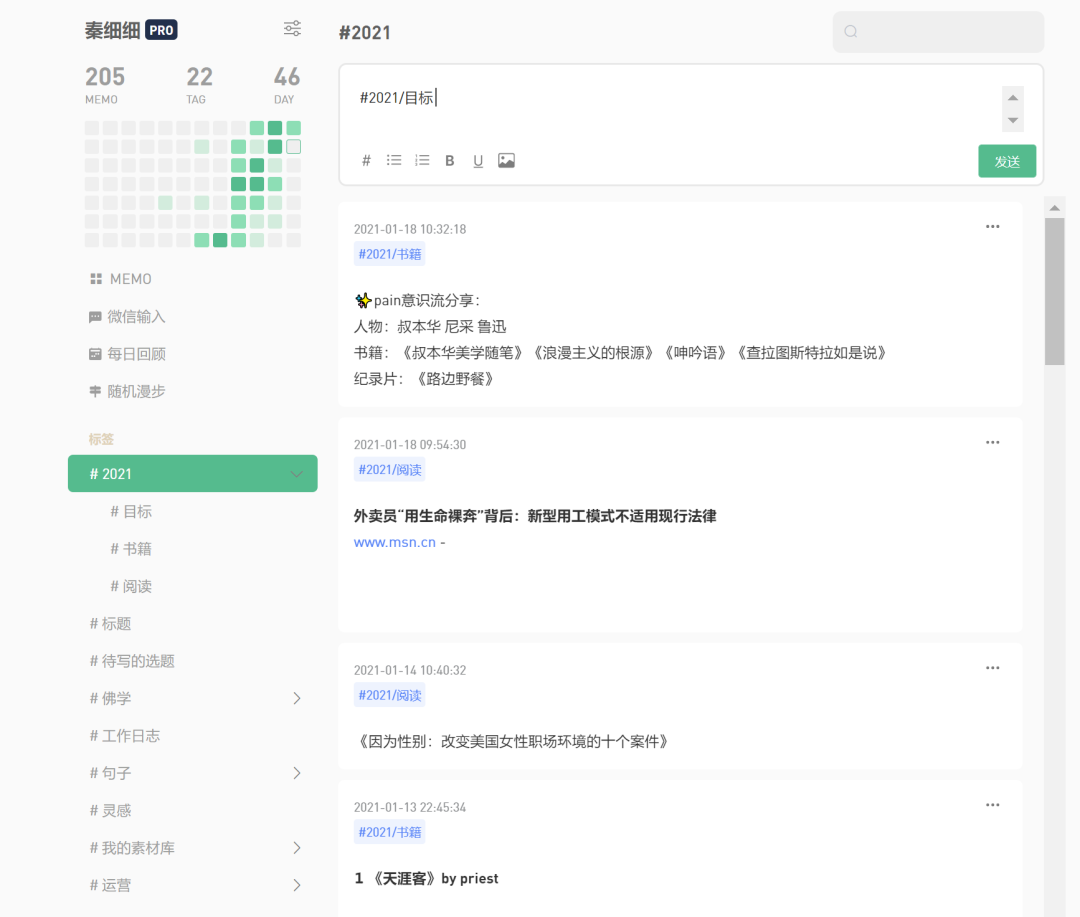Open 微信输入 in the sidebar
The height and width of the screenshot is (917, 1080).
click(x=127, y=317)
